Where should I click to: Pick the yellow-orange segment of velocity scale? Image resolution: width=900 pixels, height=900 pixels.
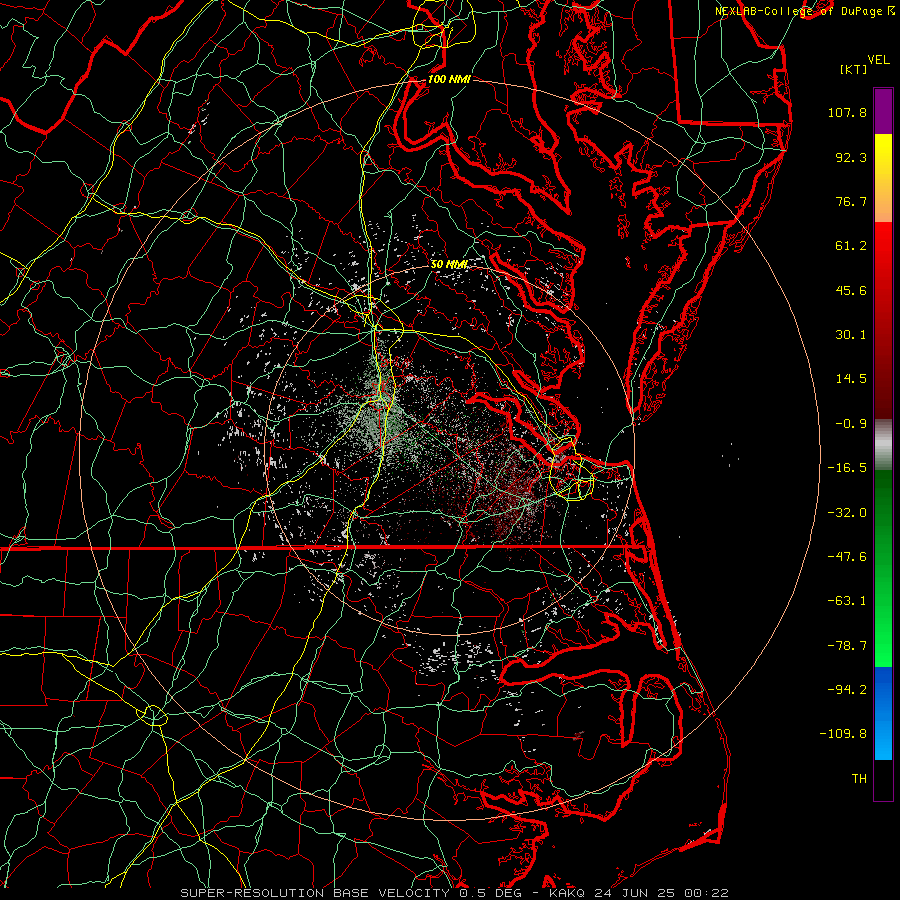(883, 178)
